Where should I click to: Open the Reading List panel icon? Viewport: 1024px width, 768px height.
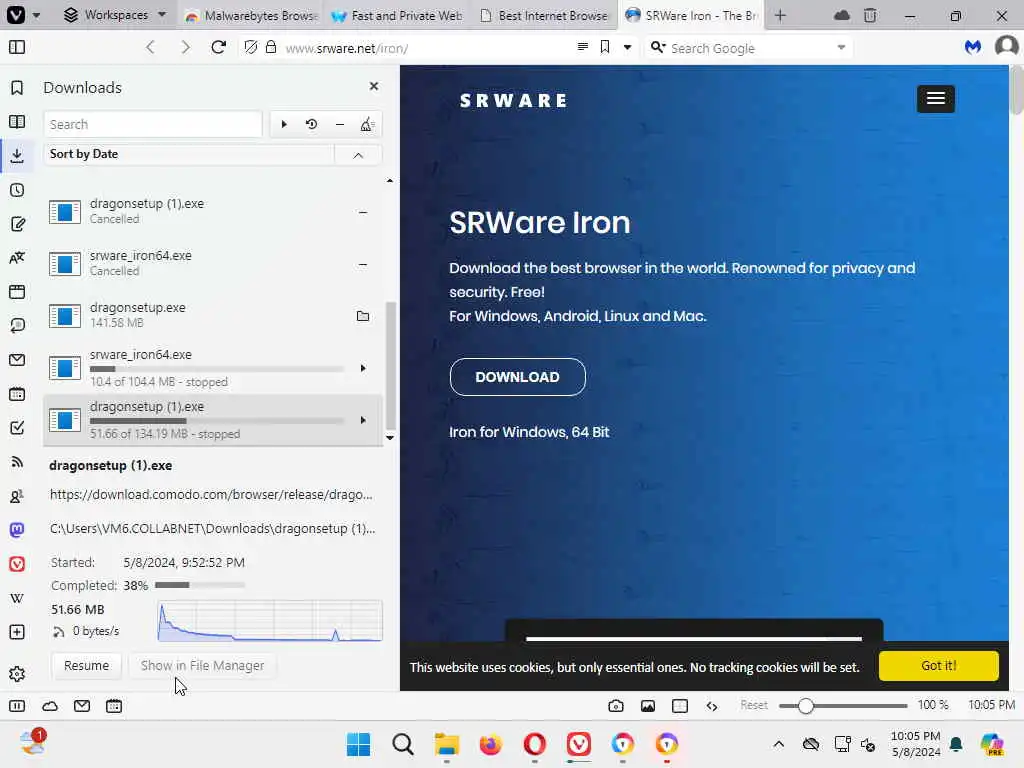pyautogui.click(x=17, y=121)
